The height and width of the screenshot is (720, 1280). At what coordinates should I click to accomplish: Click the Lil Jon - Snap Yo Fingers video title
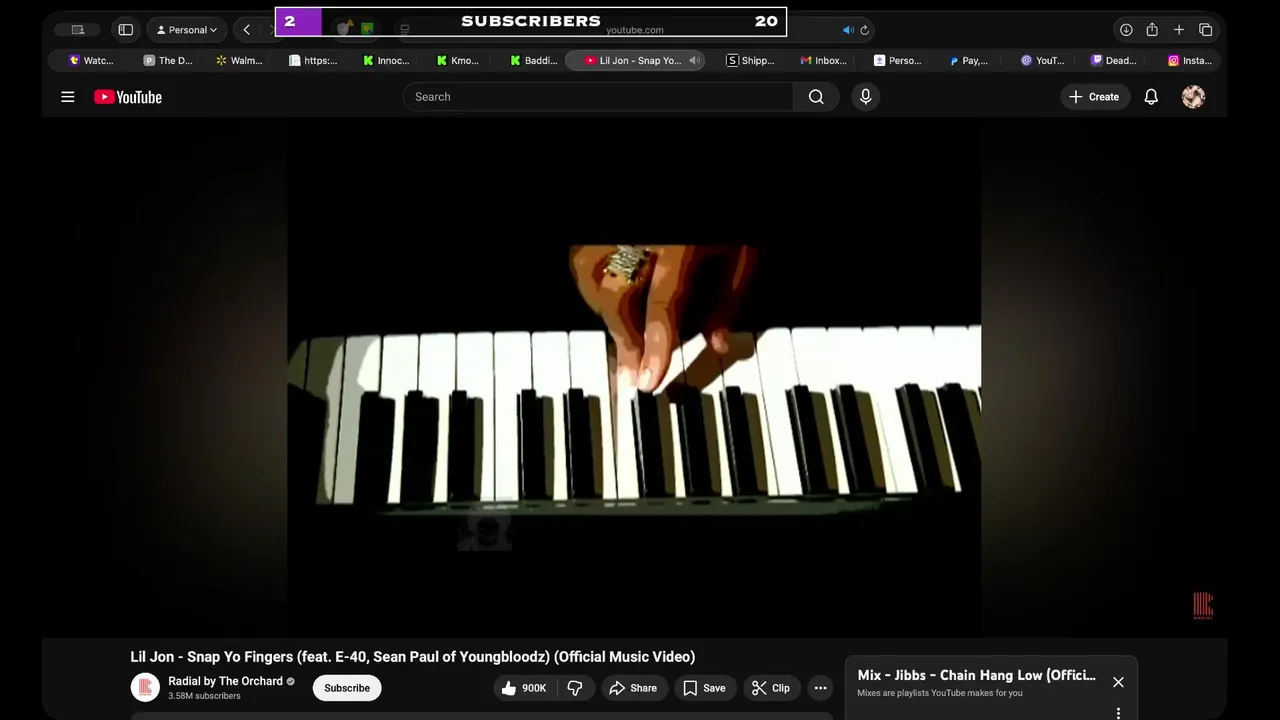pyautogui.click(x=412, y=657)
